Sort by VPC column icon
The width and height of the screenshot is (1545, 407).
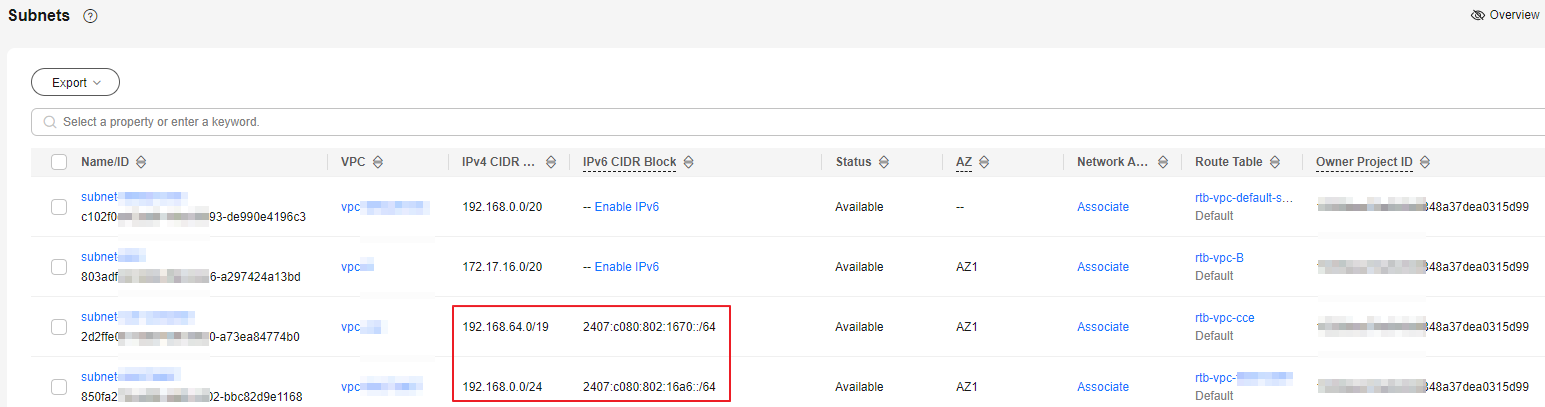click(377, 162)
